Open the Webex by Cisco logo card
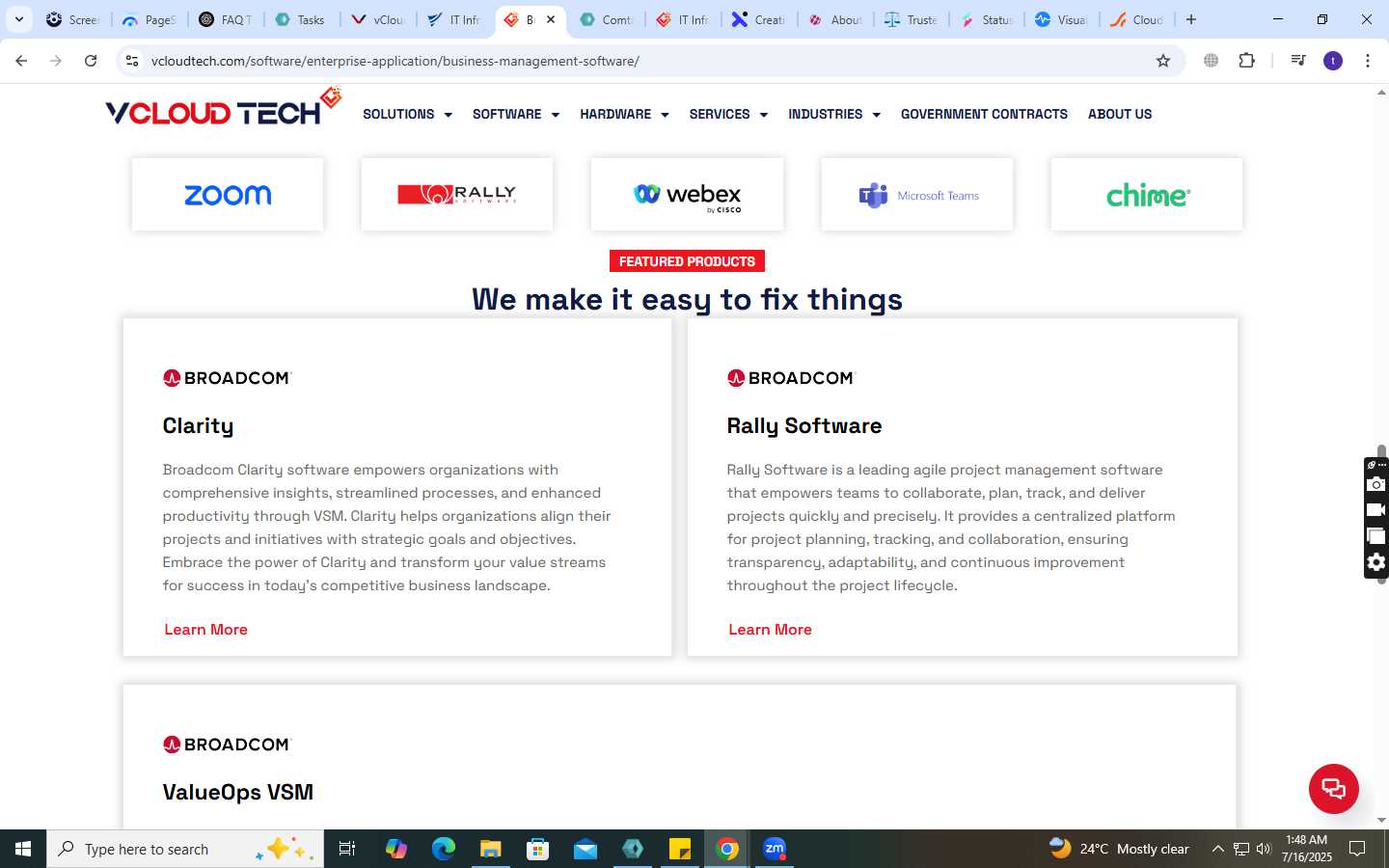Screen dimensions: 1389x868 pos(687,195)
